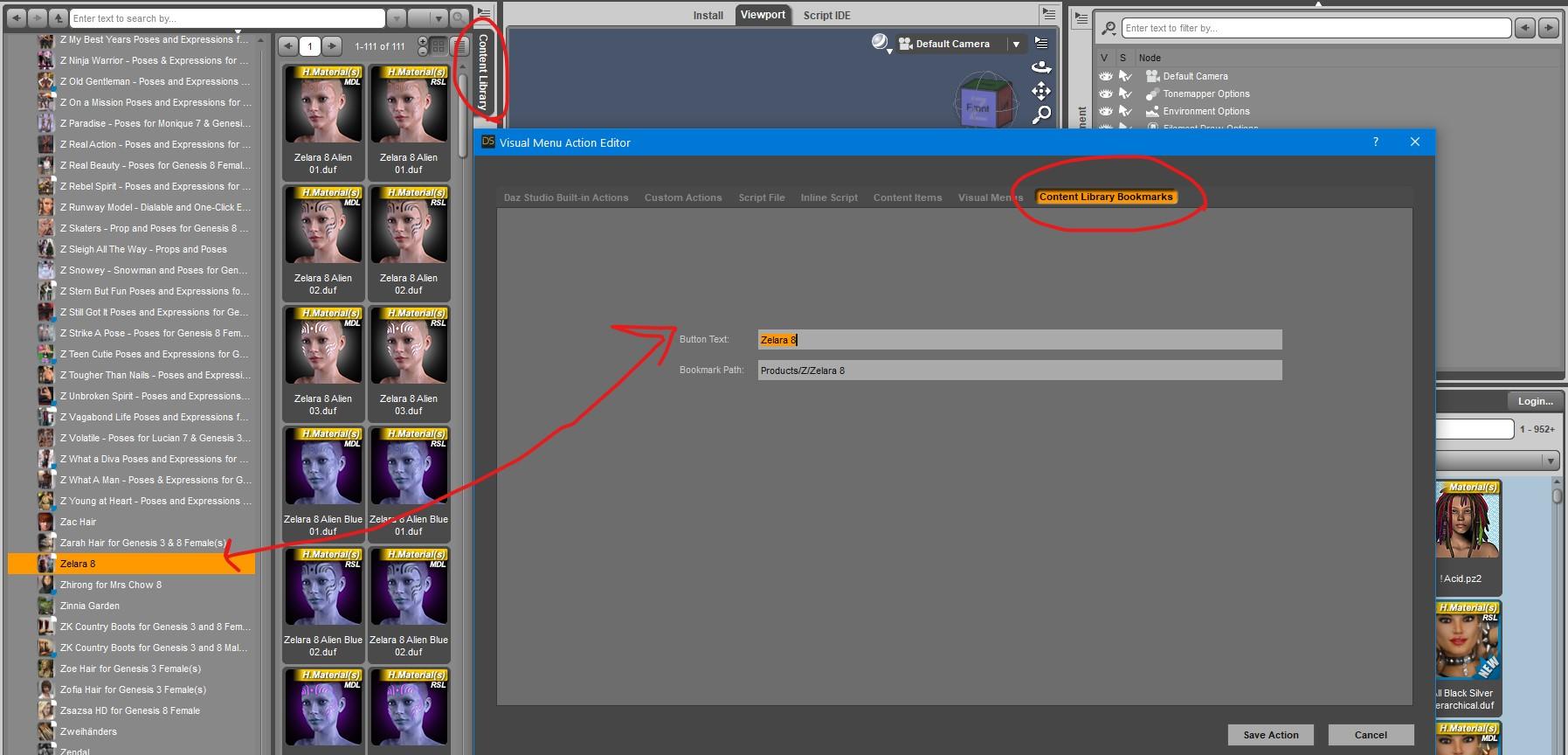Viewport: 1568px width, 755px height.
Task: Open the draw style sphere menu
Action: tap(881, 43)
